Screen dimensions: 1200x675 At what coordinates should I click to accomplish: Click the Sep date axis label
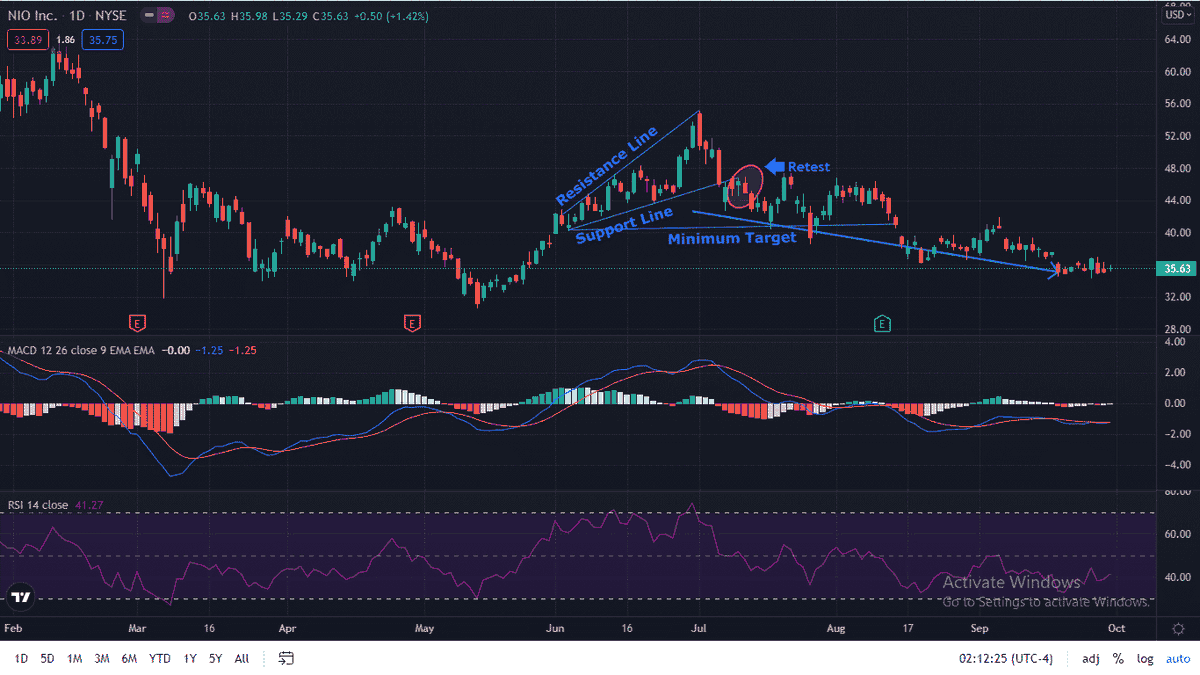point(980,630)
